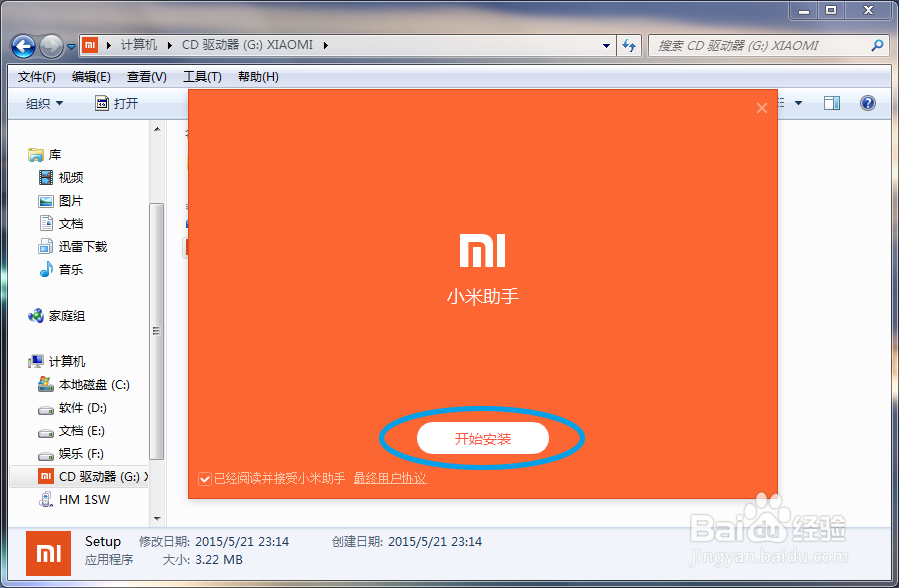This screenshot has width=899, height=588.
Task: Toggle the 已经阅读并接受小米助手 checkbox
Action: pos(205,479)
